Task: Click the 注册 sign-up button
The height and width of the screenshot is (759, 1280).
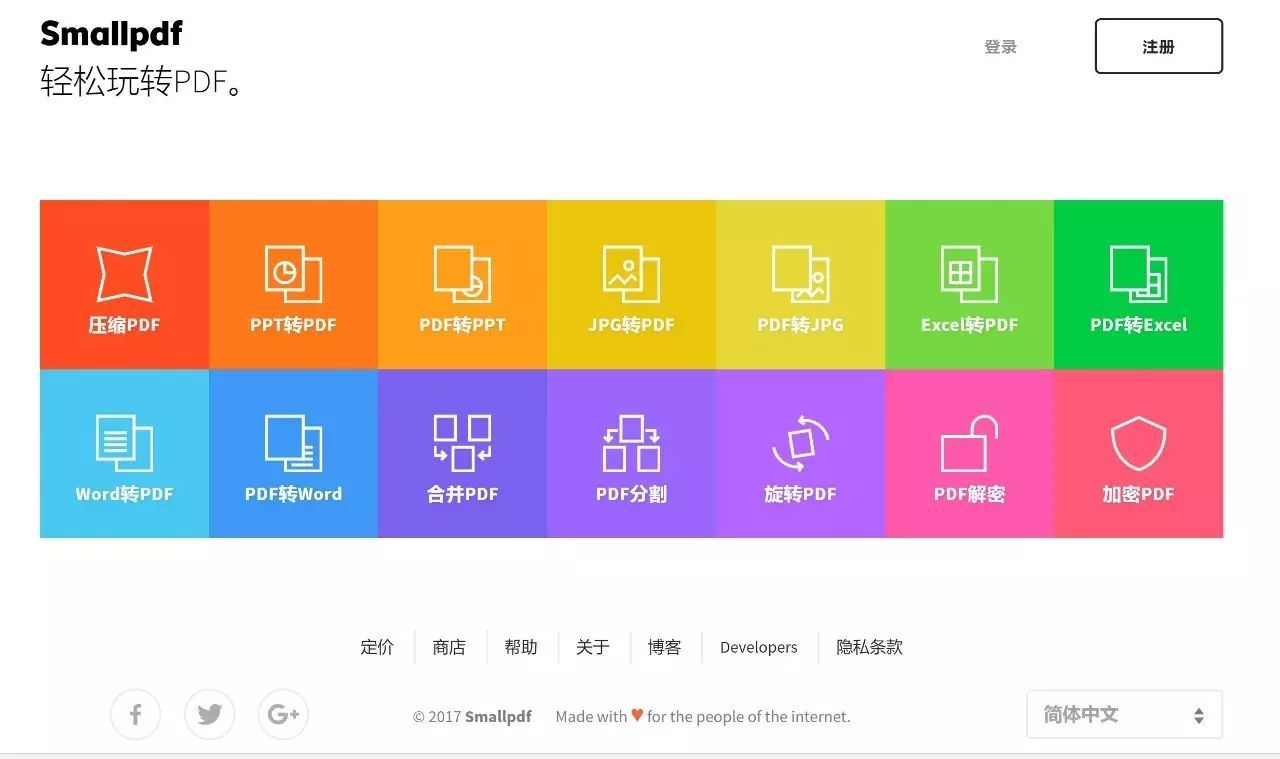Action: [1159, 46]
